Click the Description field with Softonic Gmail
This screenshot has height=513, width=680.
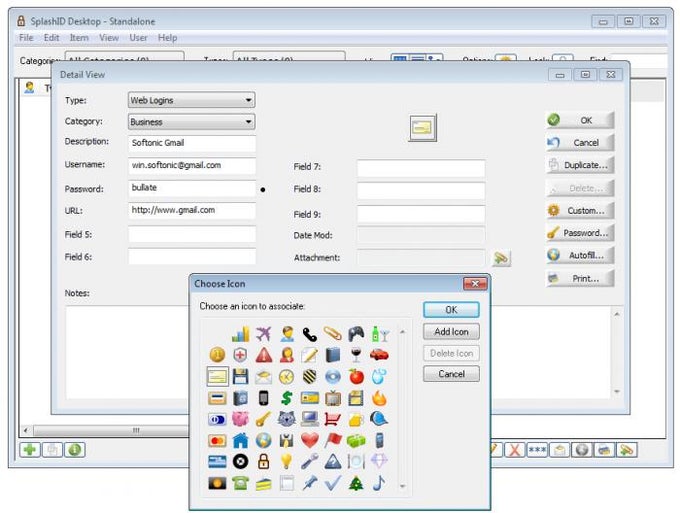pos(192,143)
